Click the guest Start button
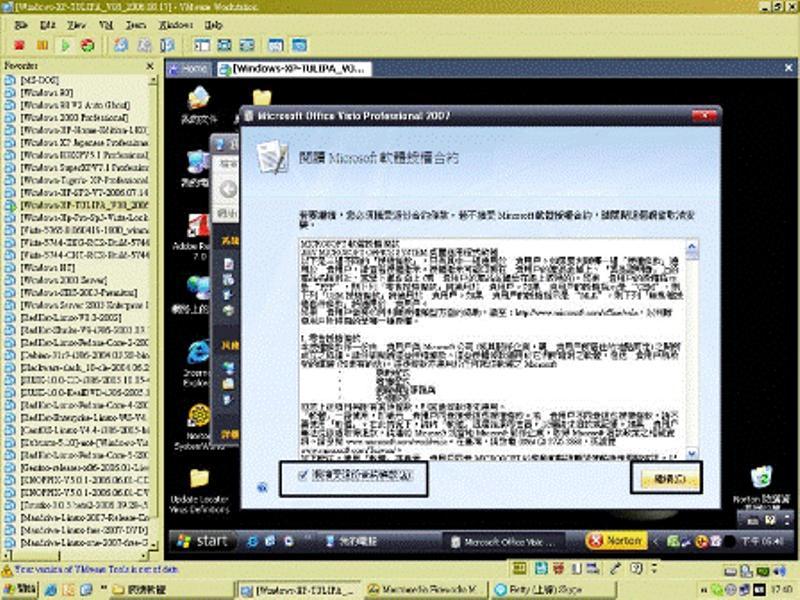The height and width of the screenshot is (600, 800). coord(202,541)
